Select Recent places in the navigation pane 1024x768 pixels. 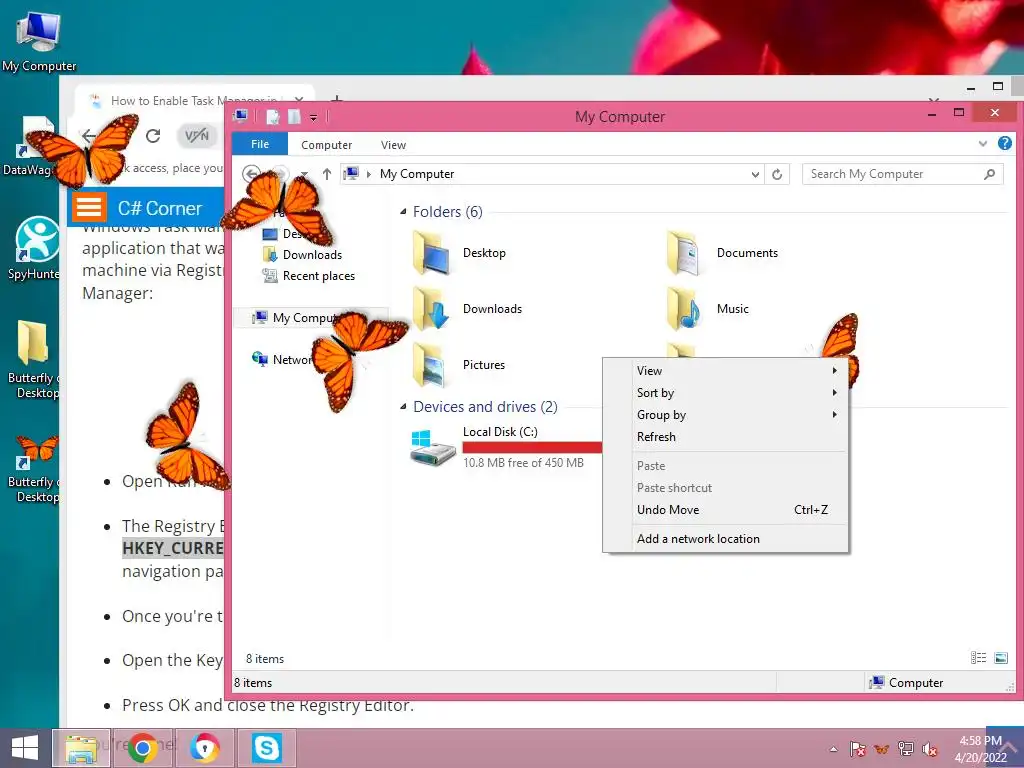point(319,276)
